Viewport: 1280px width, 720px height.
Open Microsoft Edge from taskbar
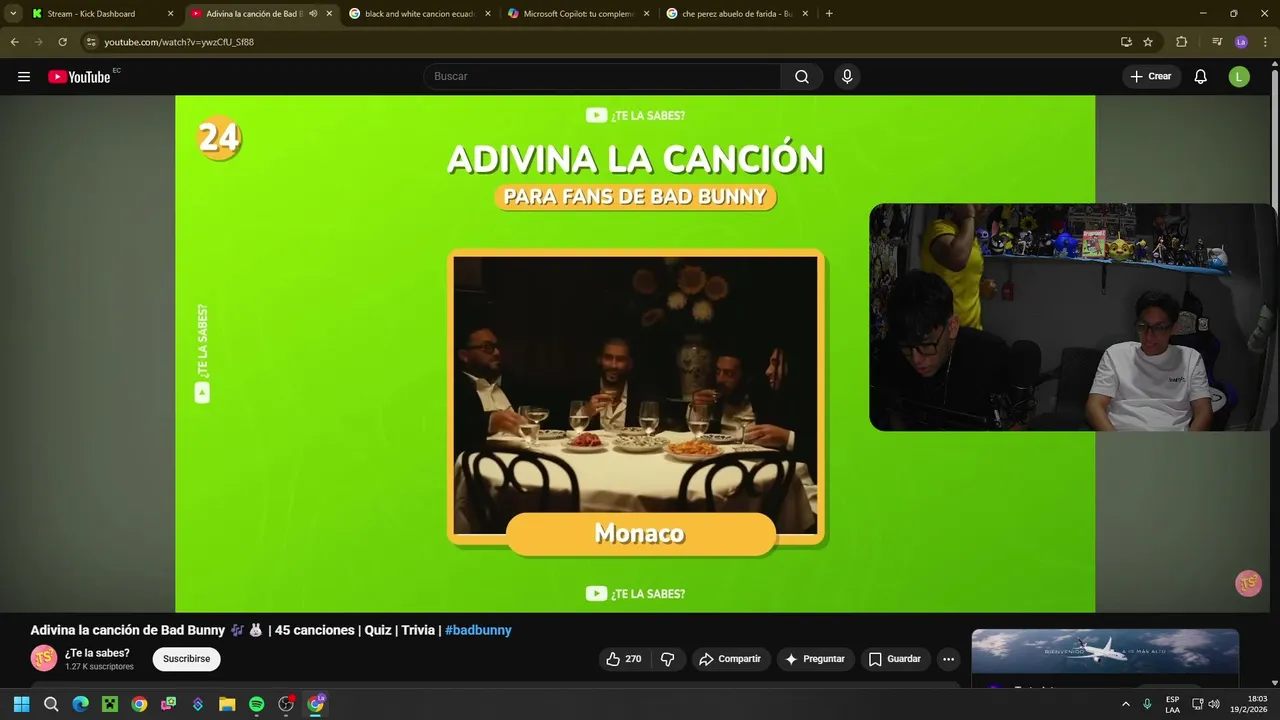point(80,704)
